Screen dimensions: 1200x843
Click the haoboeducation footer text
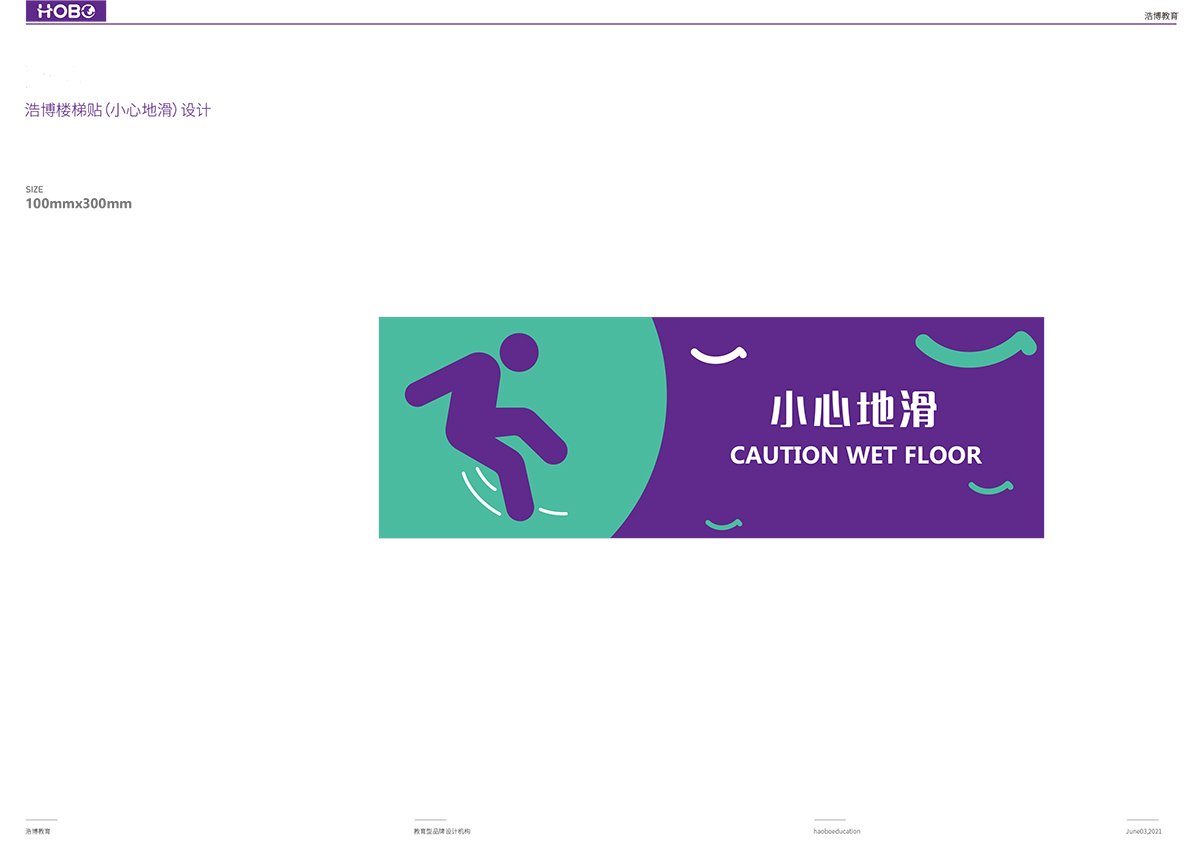click(x=837, y=831)
